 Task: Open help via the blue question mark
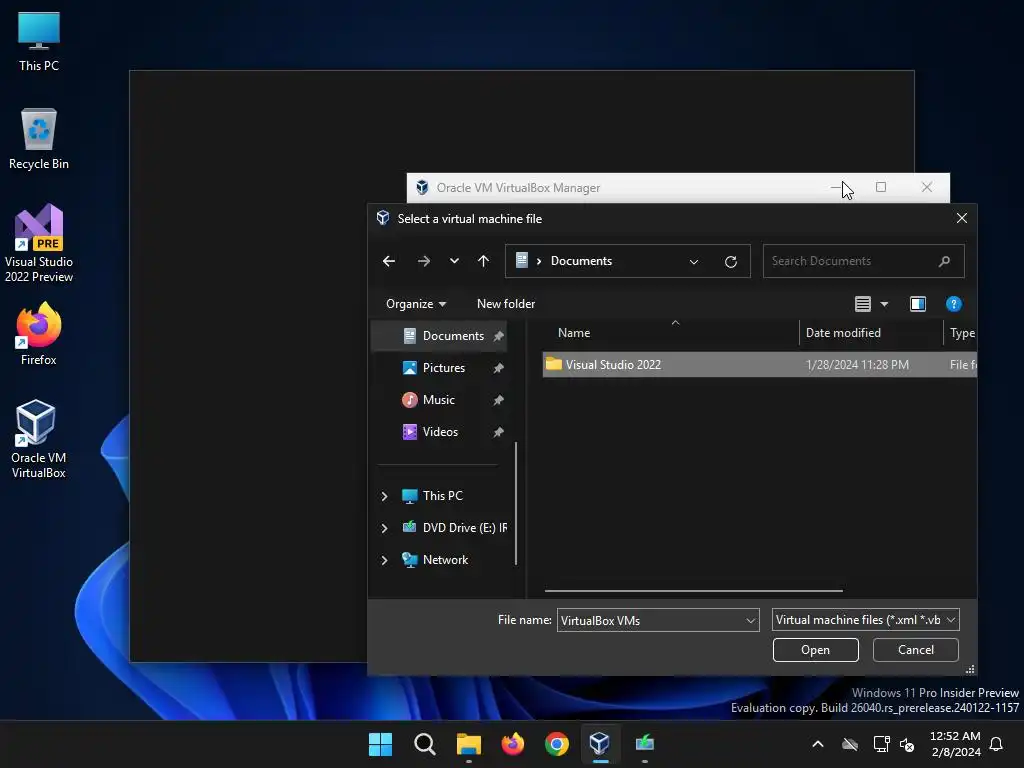pos(953,304)
